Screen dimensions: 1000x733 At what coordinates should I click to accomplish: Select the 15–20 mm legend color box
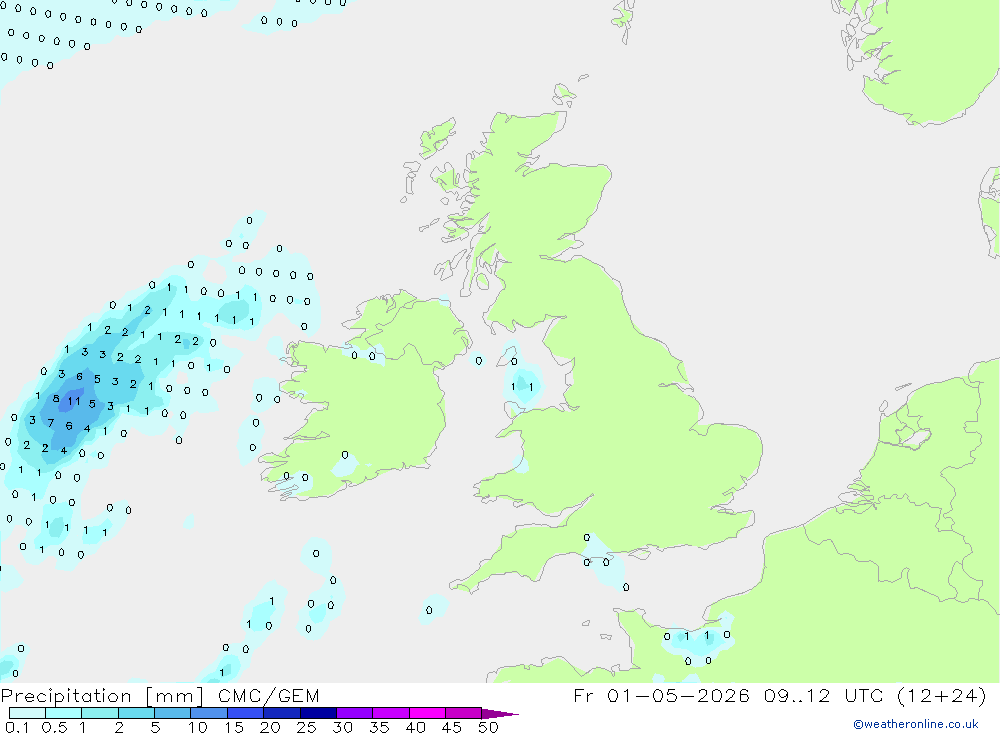(x=246, y=713)
